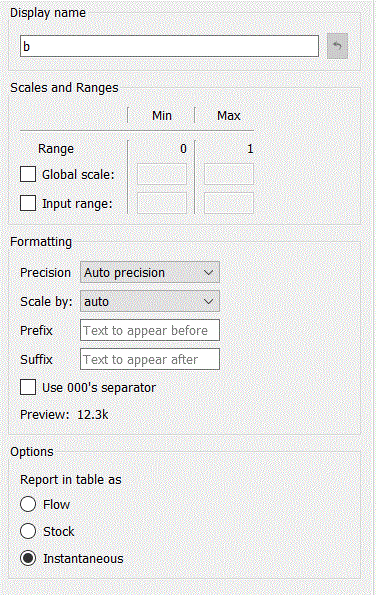Click the Global scale Min field

162,174
